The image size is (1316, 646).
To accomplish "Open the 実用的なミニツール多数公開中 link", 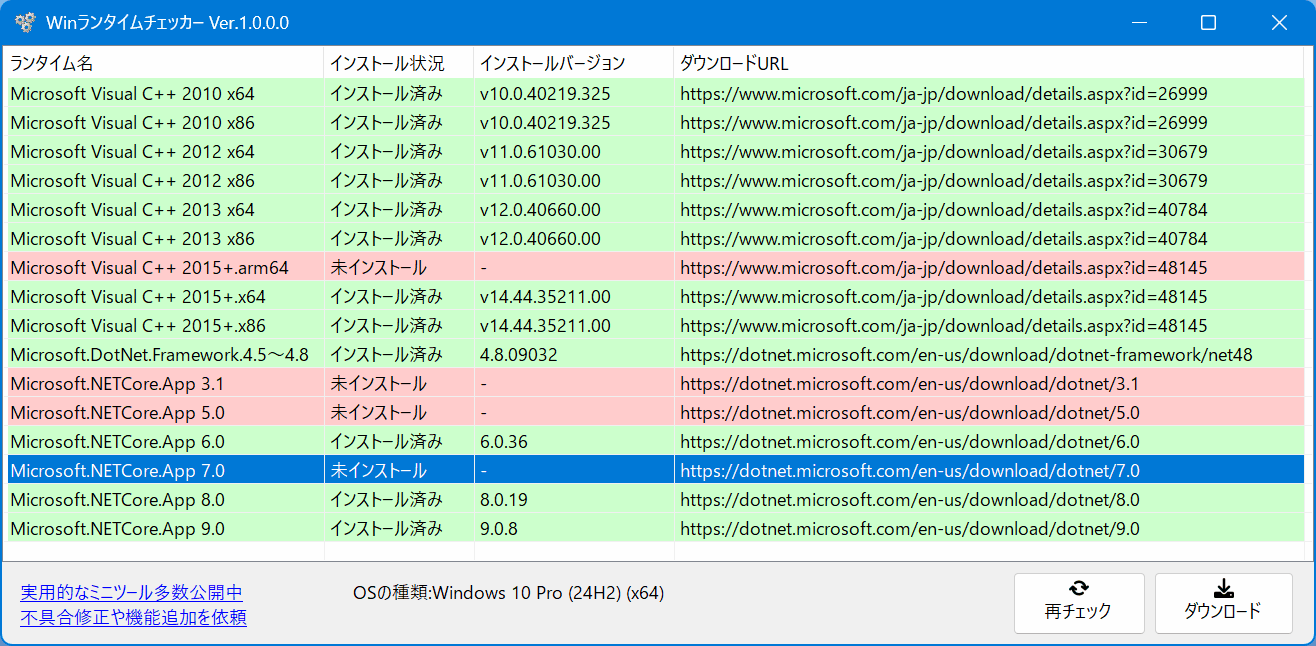I will (131, 593).
